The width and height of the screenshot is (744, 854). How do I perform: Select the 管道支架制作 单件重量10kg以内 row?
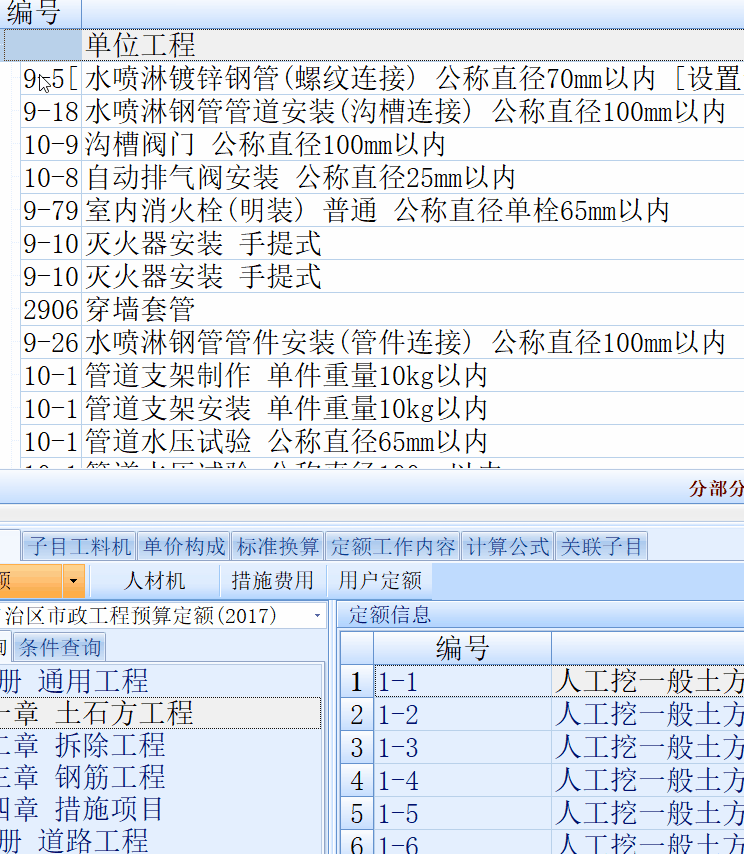pyautogui.click(x=382, y=376)
